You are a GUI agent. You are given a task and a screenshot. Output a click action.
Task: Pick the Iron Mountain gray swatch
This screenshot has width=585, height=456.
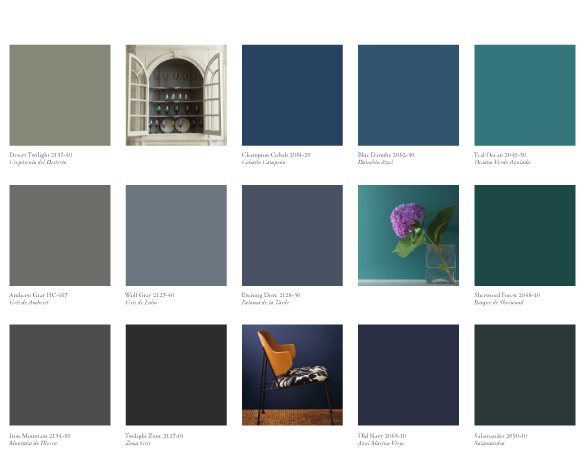(x=60, y=375)
